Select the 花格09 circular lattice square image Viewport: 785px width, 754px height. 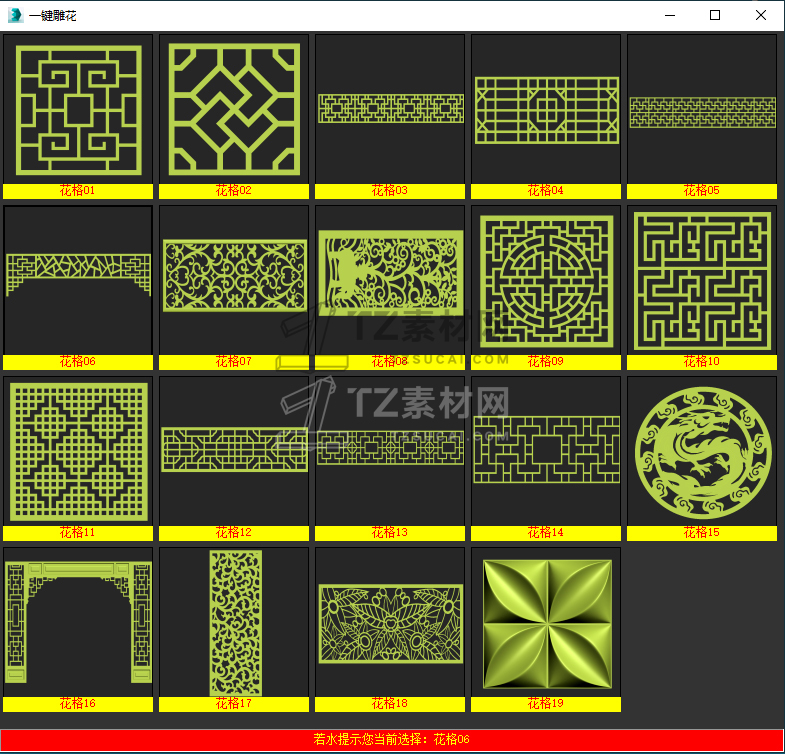546,280
